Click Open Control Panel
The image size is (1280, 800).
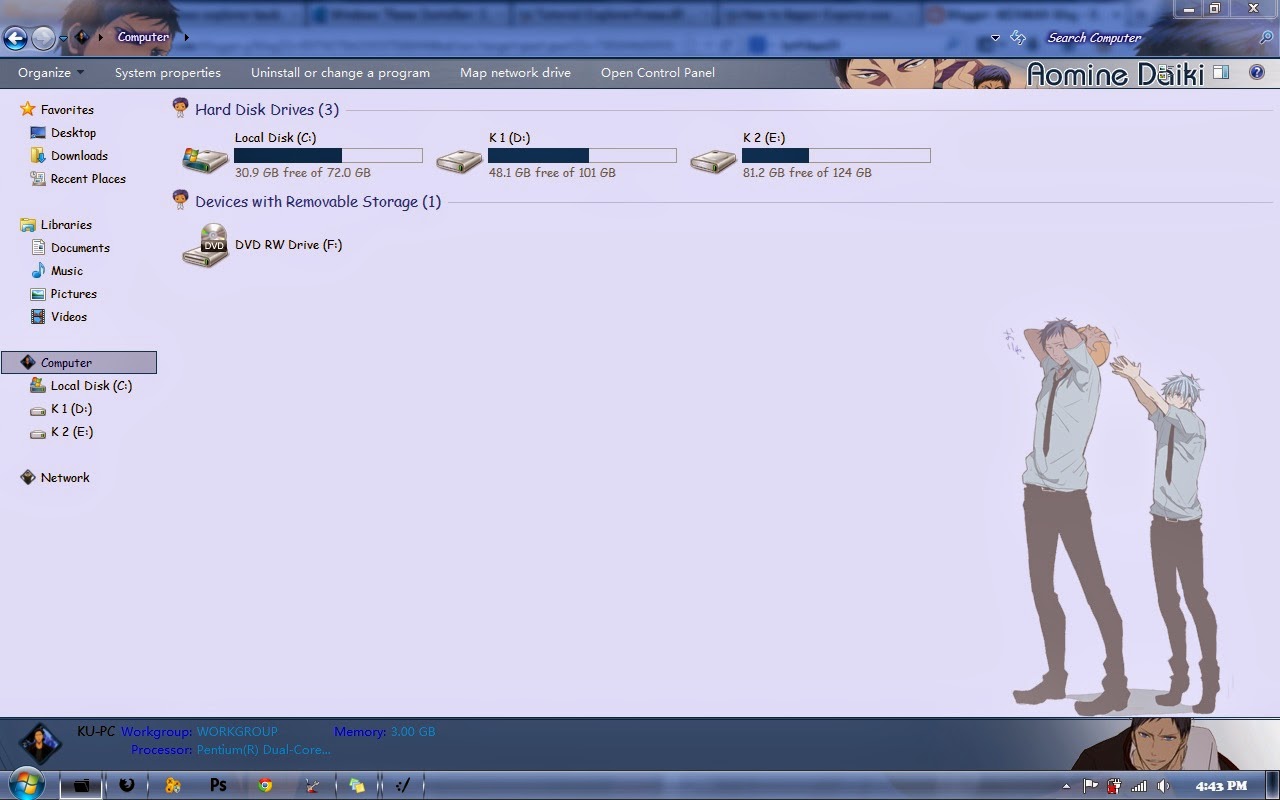click(x=658, y=72)
